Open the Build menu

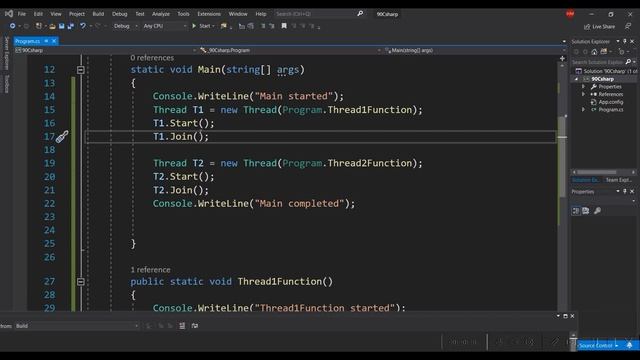[x=98, y=14]
